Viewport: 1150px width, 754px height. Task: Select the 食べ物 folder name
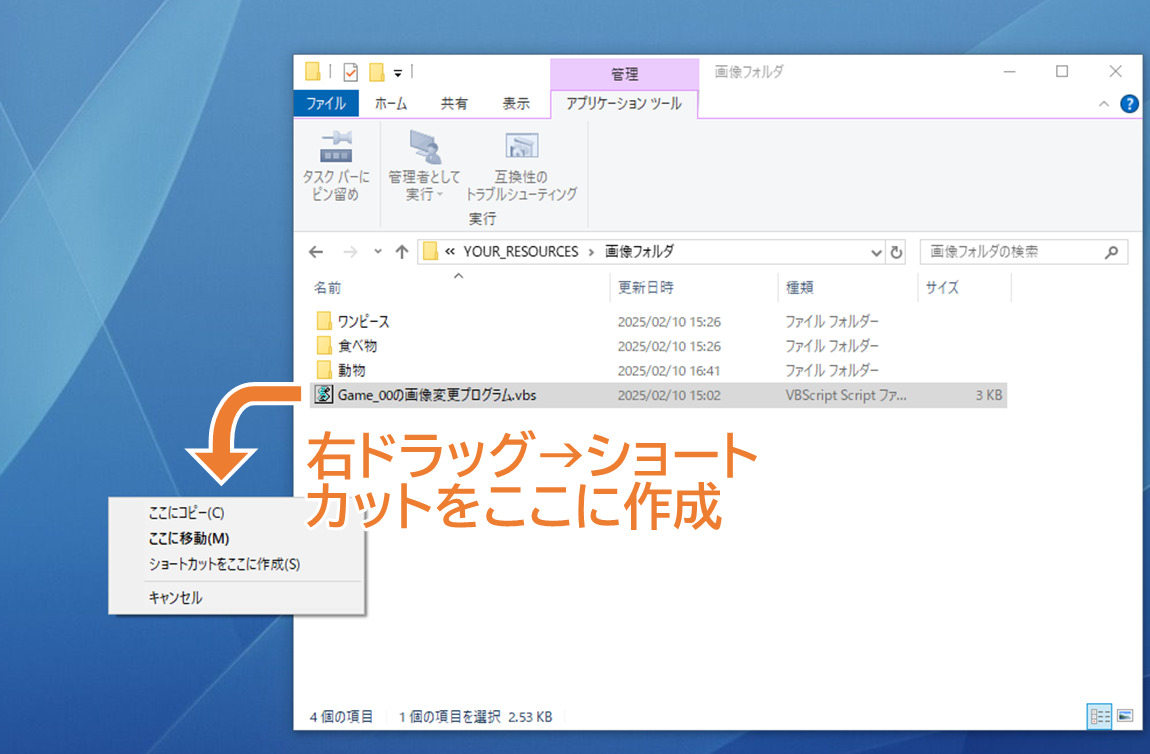click(x=357, y=345)
